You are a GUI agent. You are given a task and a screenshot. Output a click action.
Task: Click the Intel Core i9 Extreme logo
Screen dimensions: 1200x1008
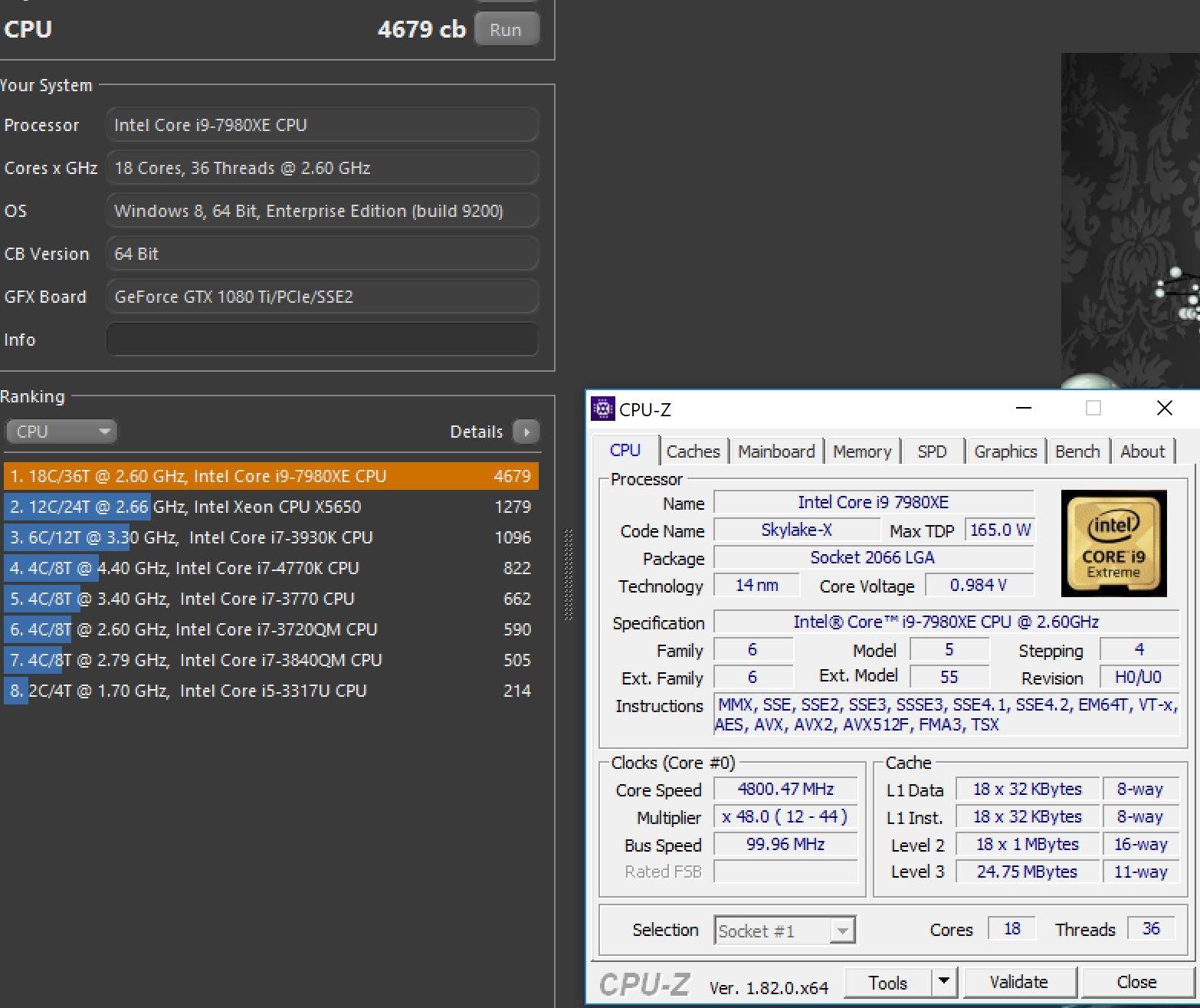[1113, 543]
